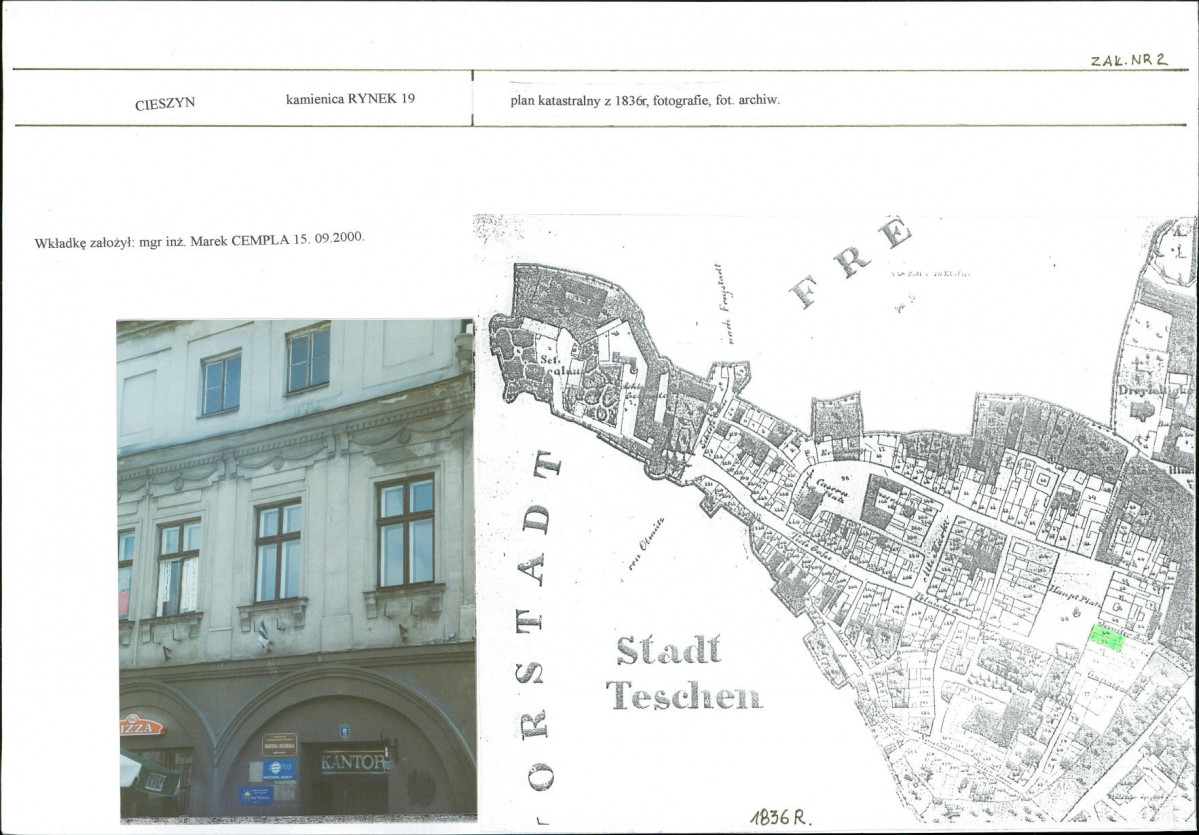
Task: Click the top-left upper-floor window in photo
Action: click(221, 382)
